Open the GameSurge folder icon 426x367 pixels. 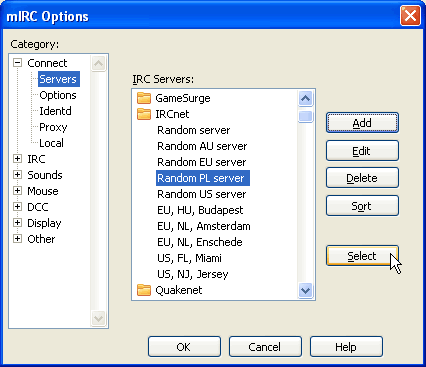[x=144, y=98]
